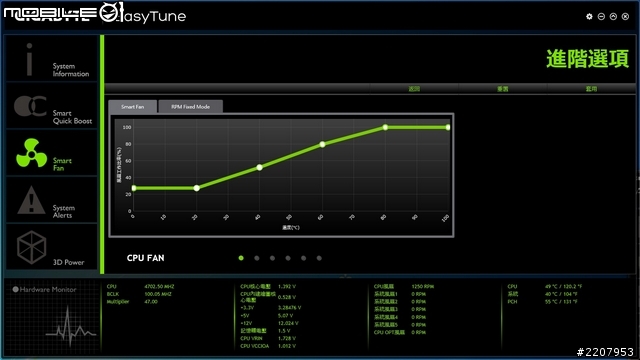The width and height of the screenshot is (640, 360).
Task: Select the fifth fan pager dot
Action: coord(304,258)
